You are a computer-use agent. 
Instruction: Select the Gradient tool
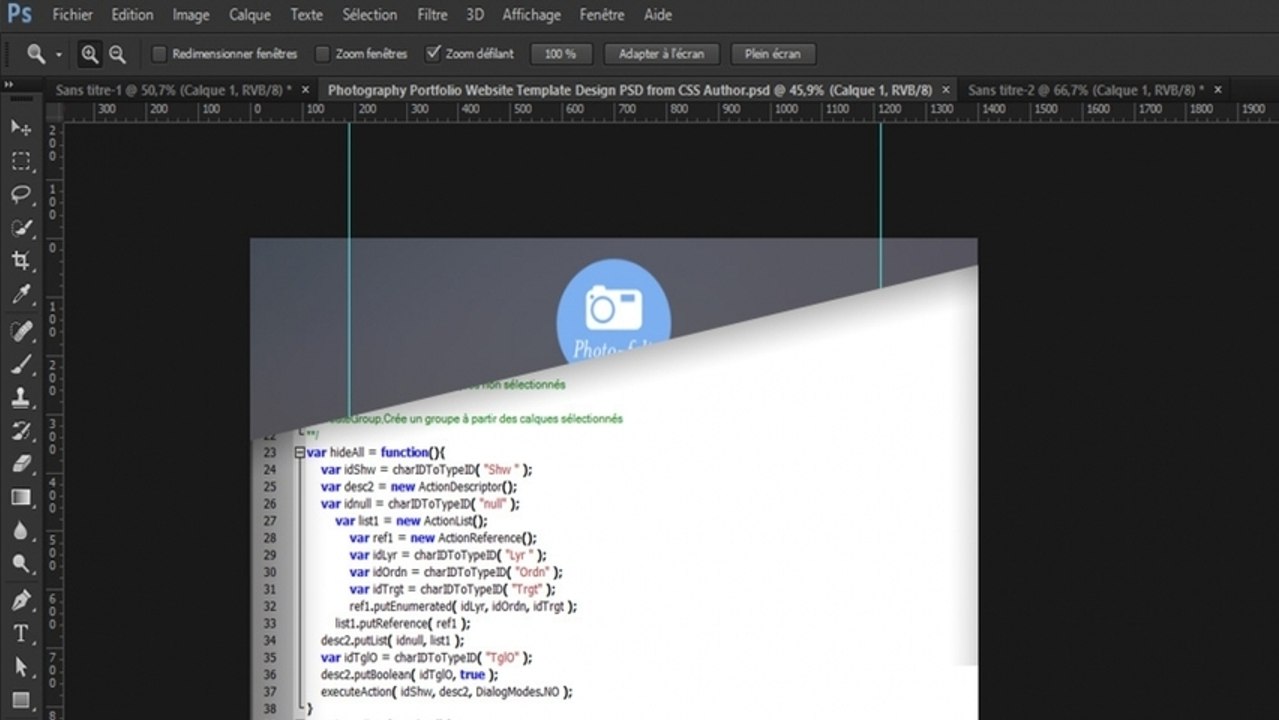pyautogui.click(x=21, y=497)
